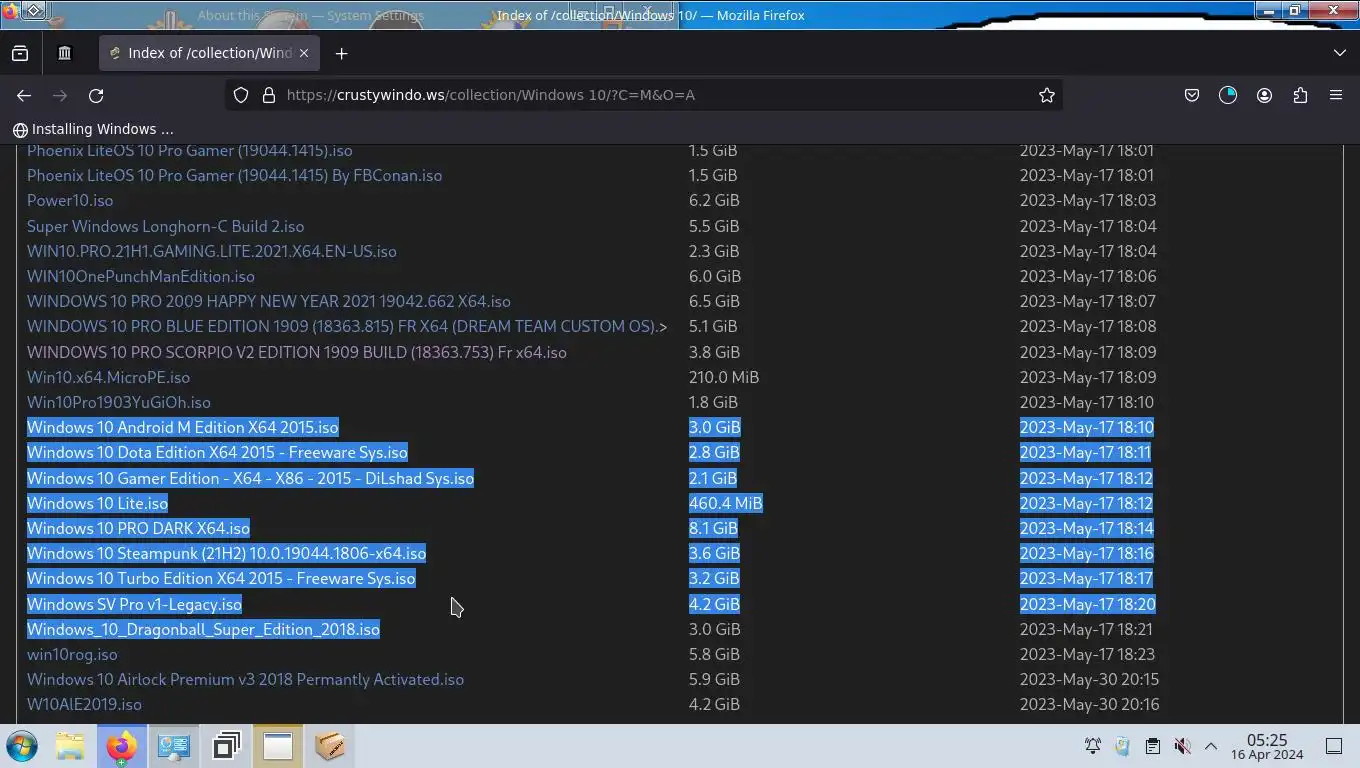Open the circular pie toolbar icon
The height and width of the screenshot is (768, 1360).
[1228, 95]
